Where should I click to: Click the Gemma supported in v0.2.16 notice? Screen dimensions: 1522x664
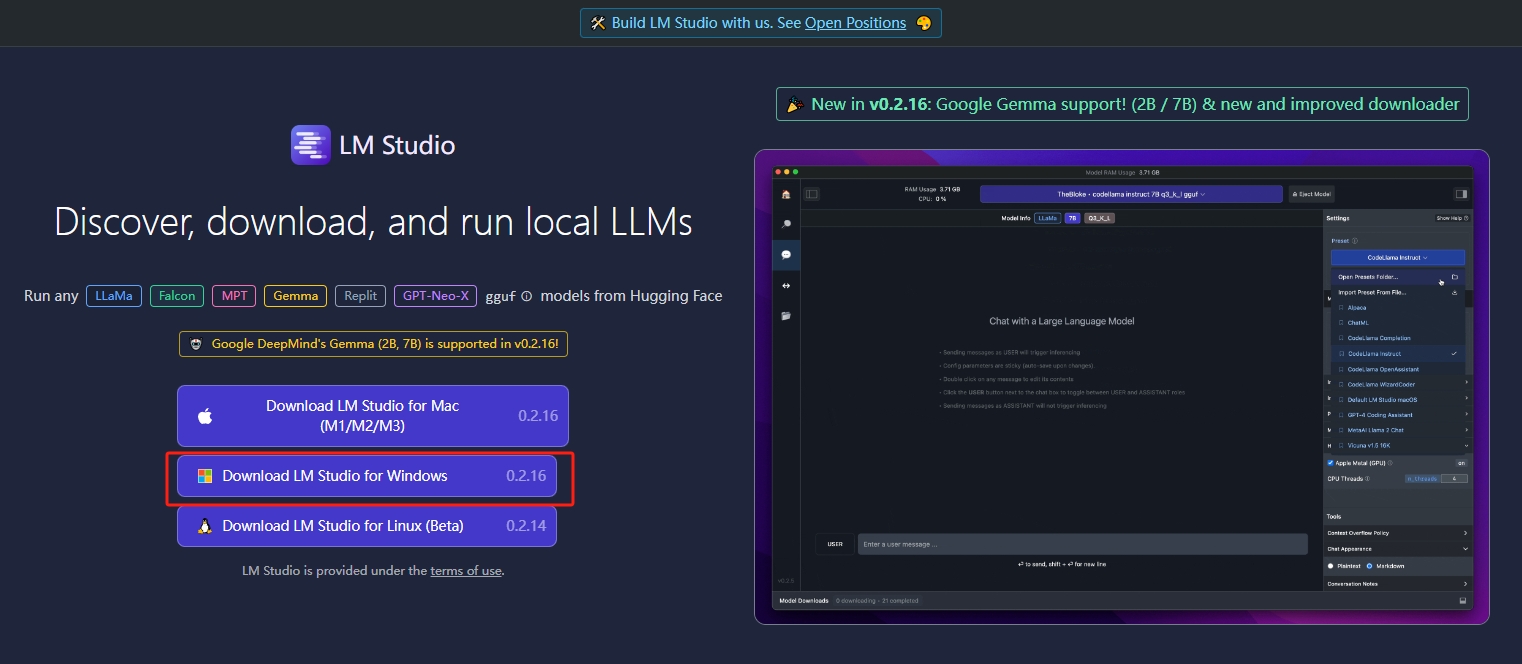coord(374,344)
